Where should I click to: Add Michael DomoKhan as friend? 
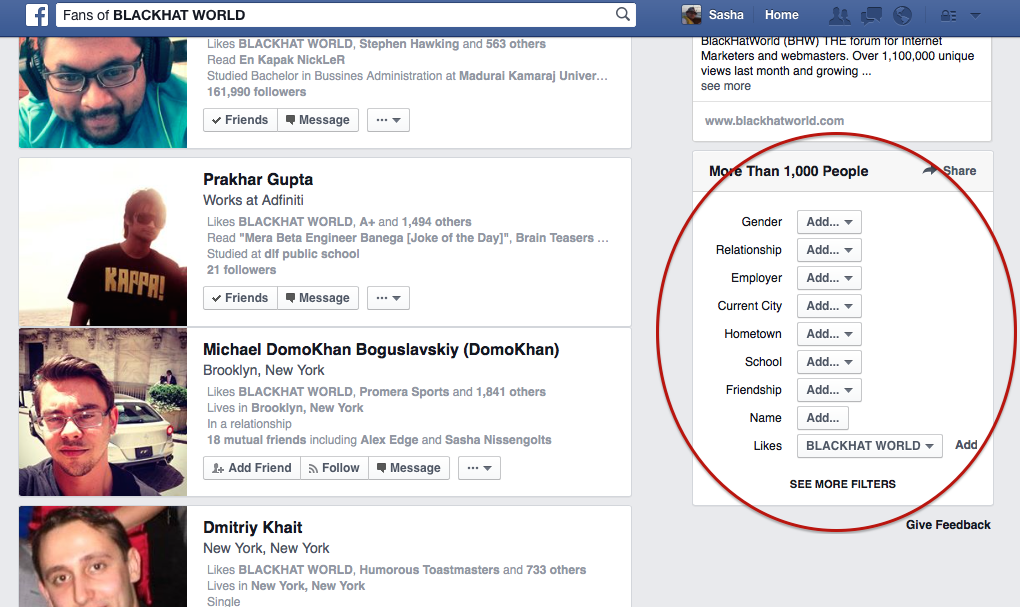pos(252,468)
